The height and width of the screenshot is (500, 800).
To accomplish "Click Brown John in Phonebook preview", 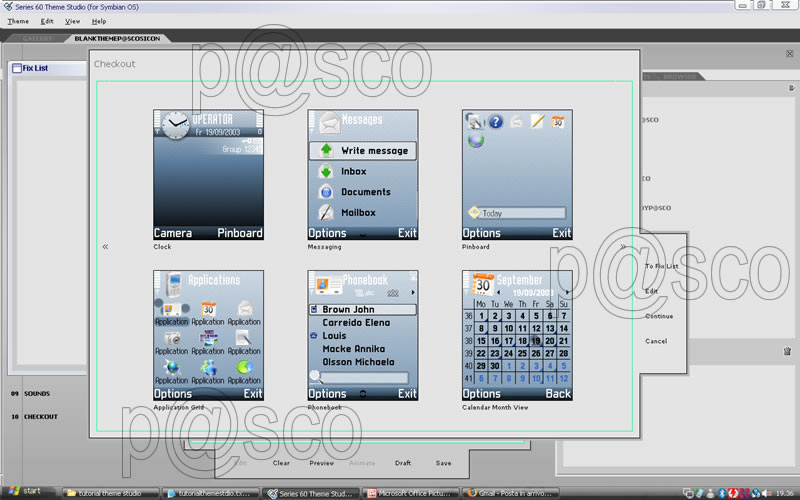I will [363, 310].
